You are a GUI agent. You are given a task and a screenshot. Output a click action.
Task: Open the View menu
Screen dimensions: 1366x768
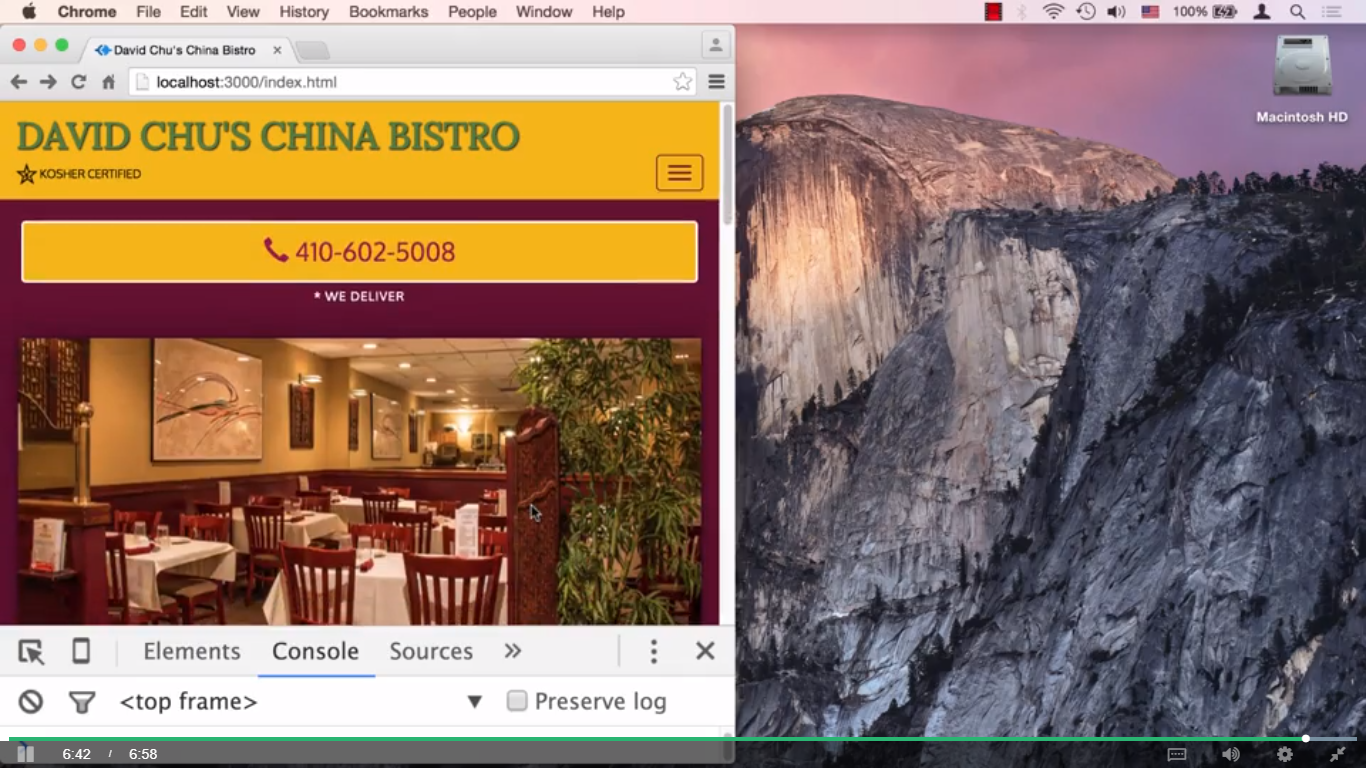click(x=243, y=12)
